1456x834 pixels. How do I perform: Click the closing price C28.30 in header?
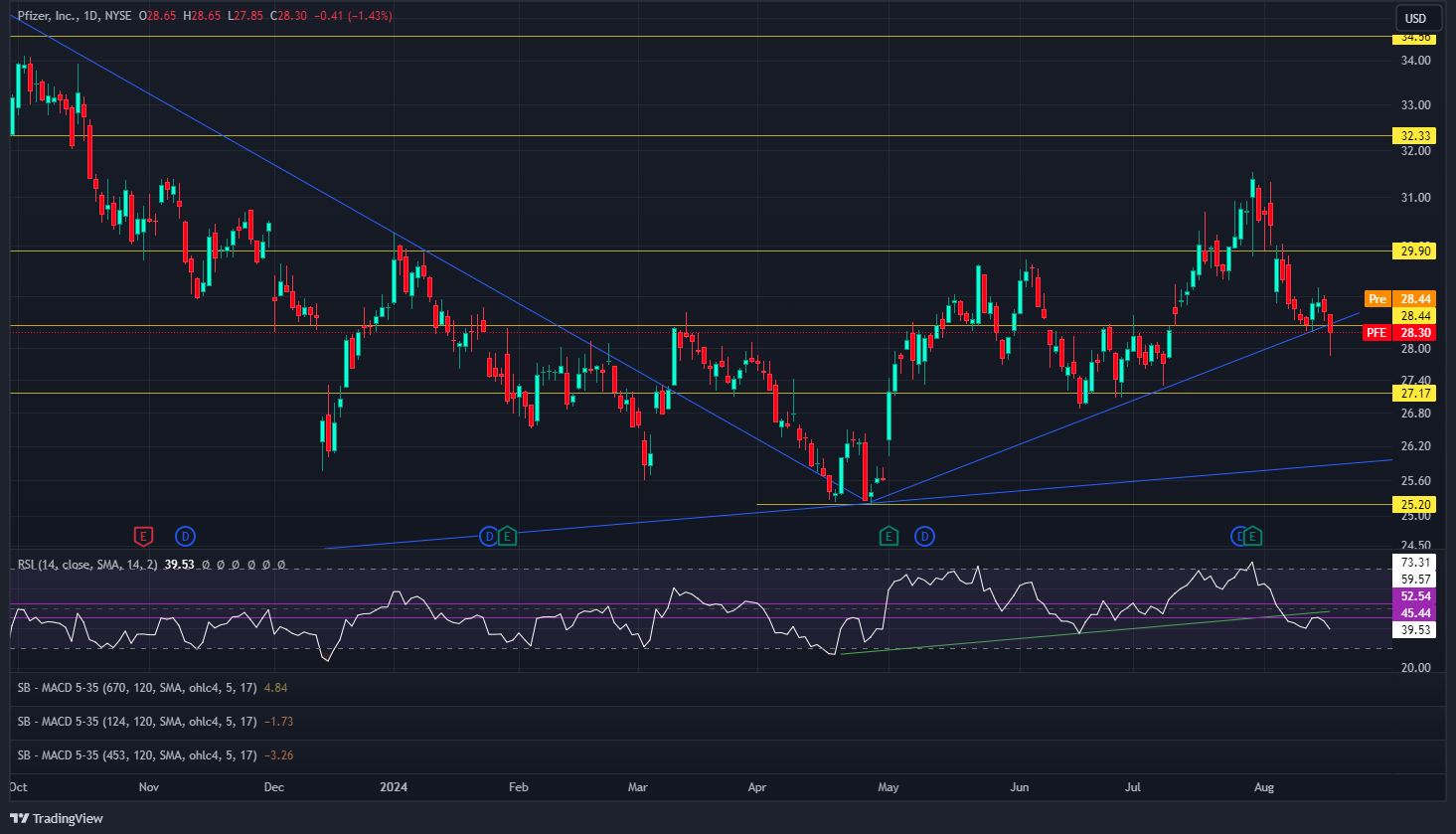[288, 16]
